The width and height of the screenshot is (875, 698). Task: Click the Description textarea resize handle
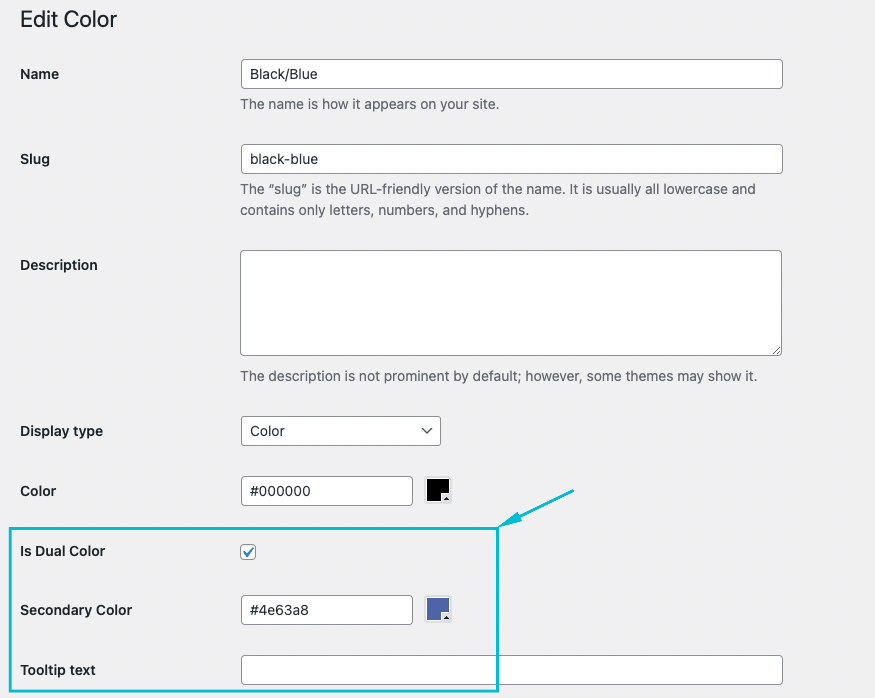[775, 349]
